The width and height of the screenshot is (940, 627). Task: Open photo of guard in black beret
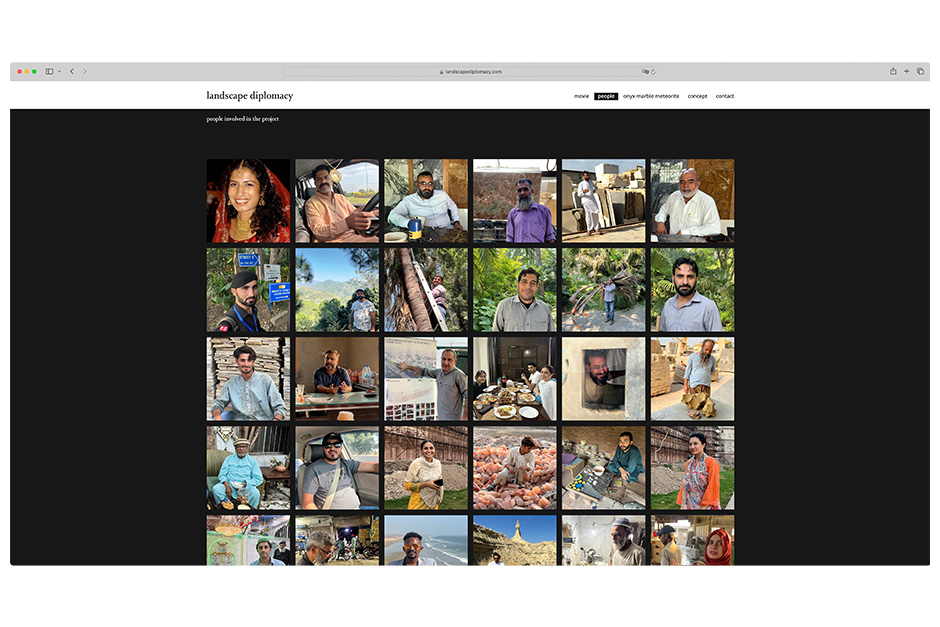248,290
